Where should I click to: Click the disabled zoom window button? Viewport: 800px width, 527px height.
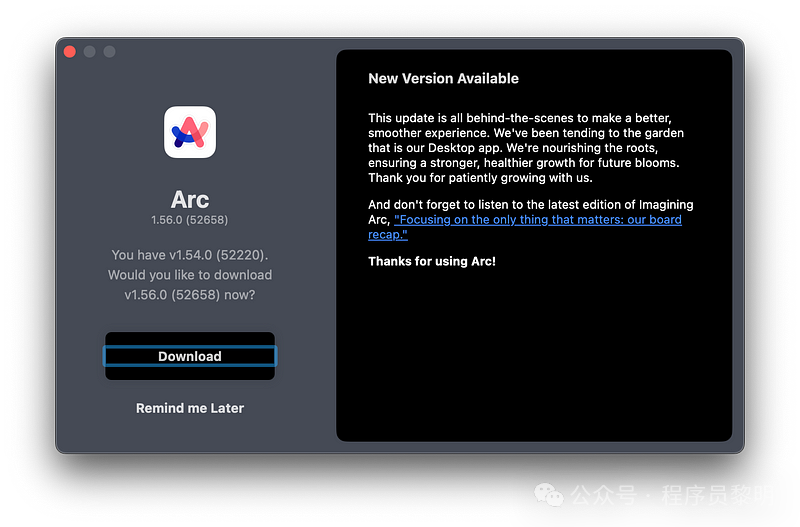[109, 52]
